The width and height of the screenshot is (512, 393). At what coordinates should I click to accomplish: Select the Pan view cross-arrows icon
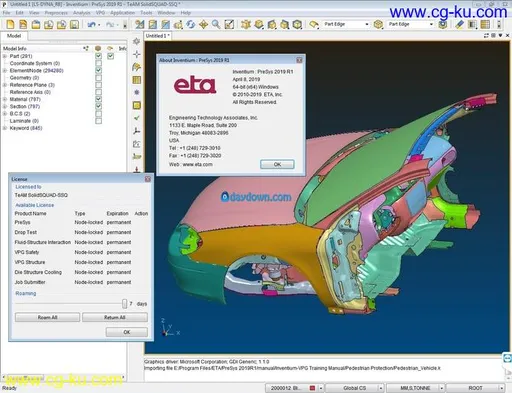point(203,24)
